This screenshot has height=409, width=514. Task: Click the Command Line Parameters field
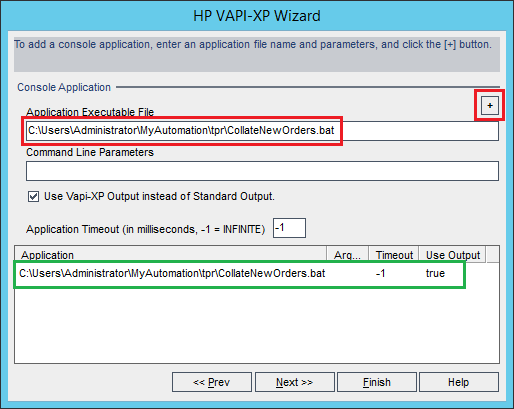(262, 171)
